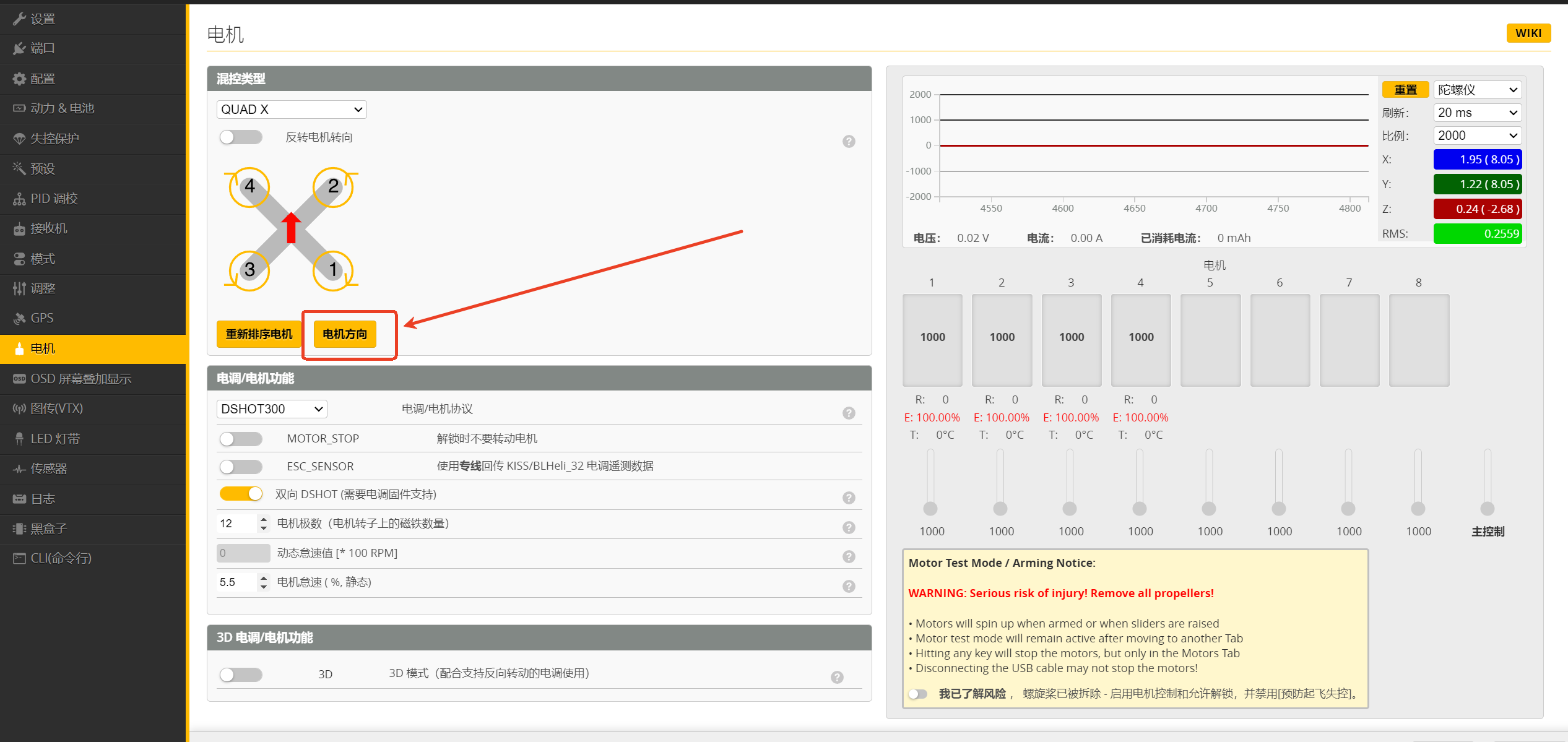Click help icon for 反转电机转向

849,142
